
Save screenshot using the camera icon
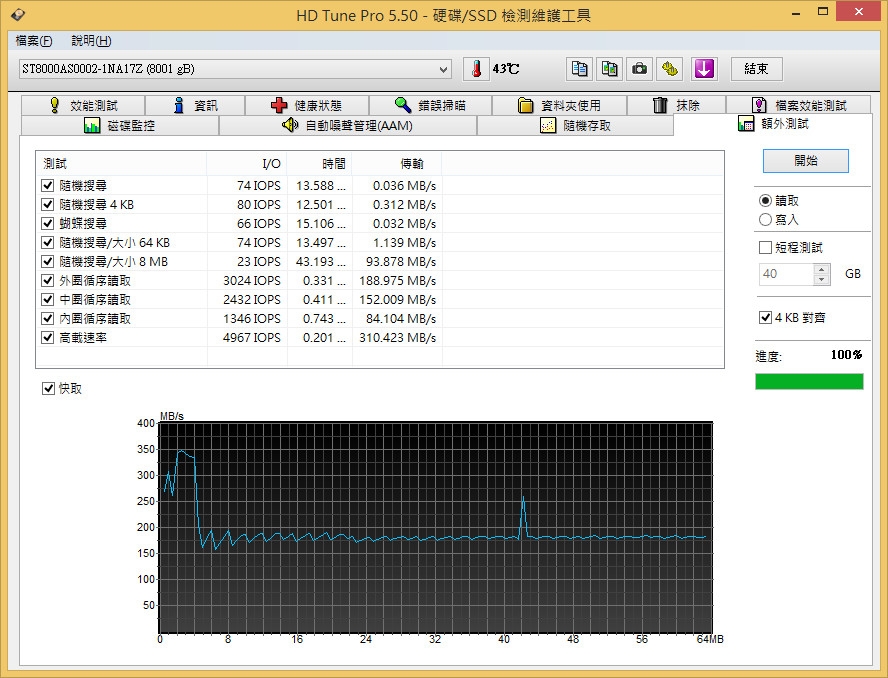click(x=639, y=69)
